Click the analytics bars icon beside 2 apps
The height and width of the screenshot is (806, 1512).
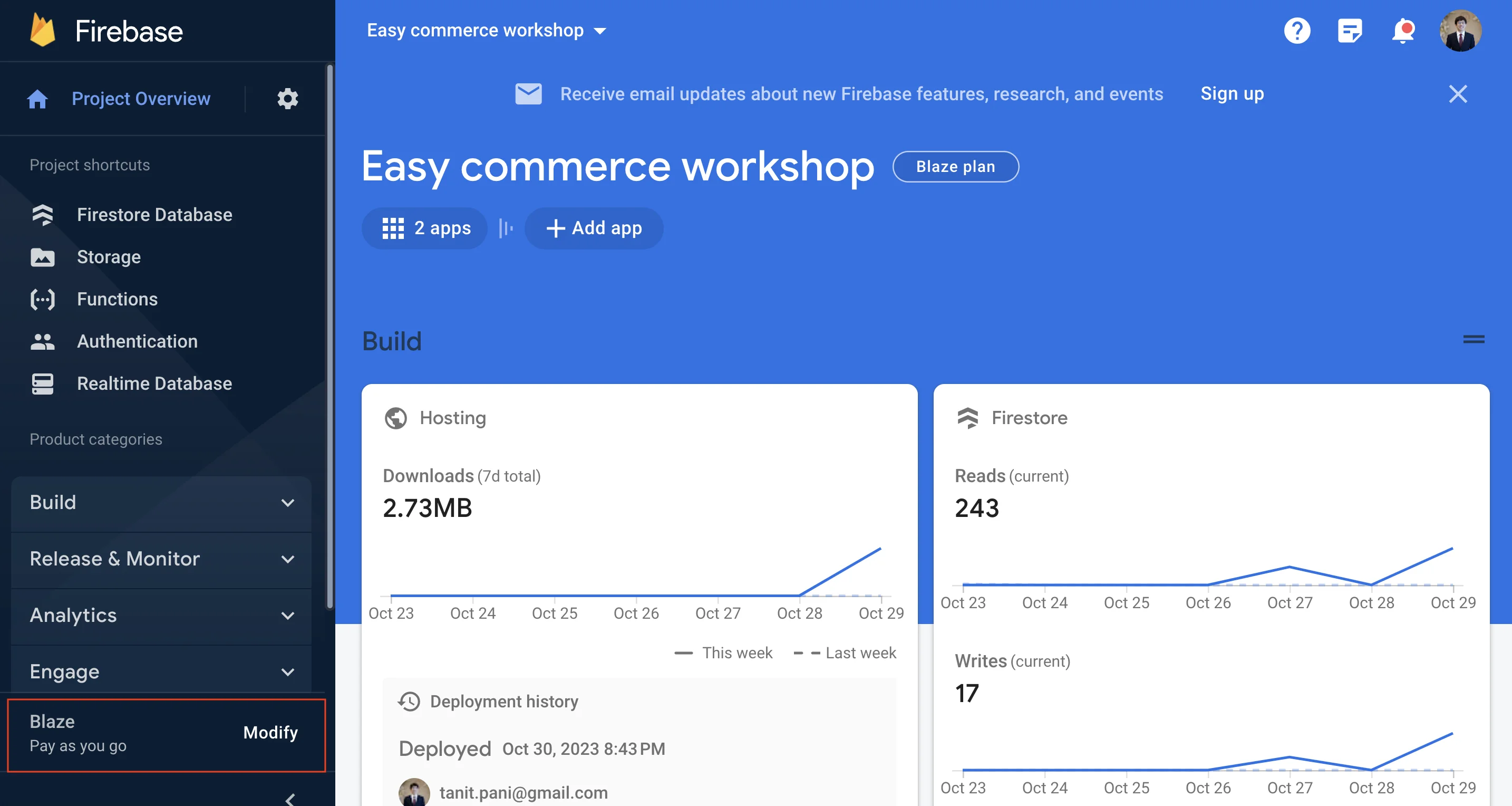tap(506, 228)
